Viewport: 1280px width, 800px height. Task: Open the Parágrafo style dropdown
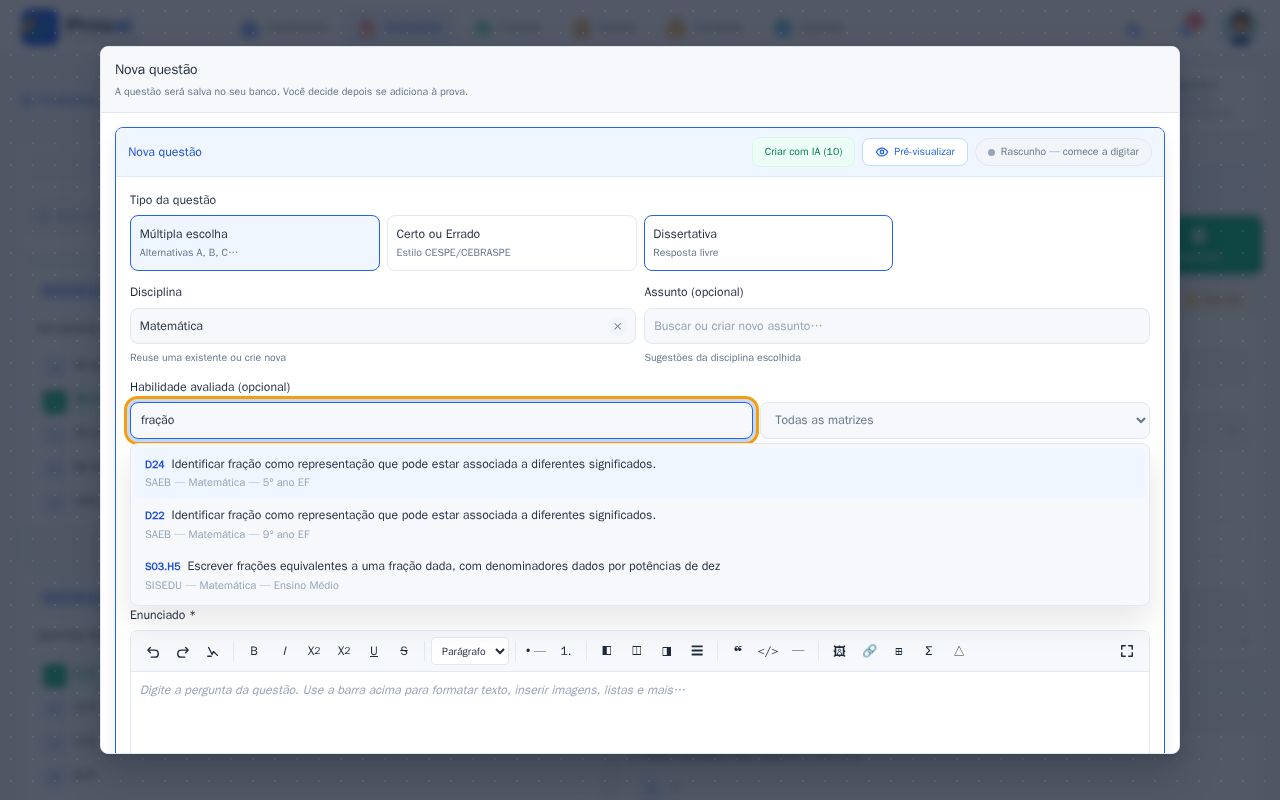470,651
